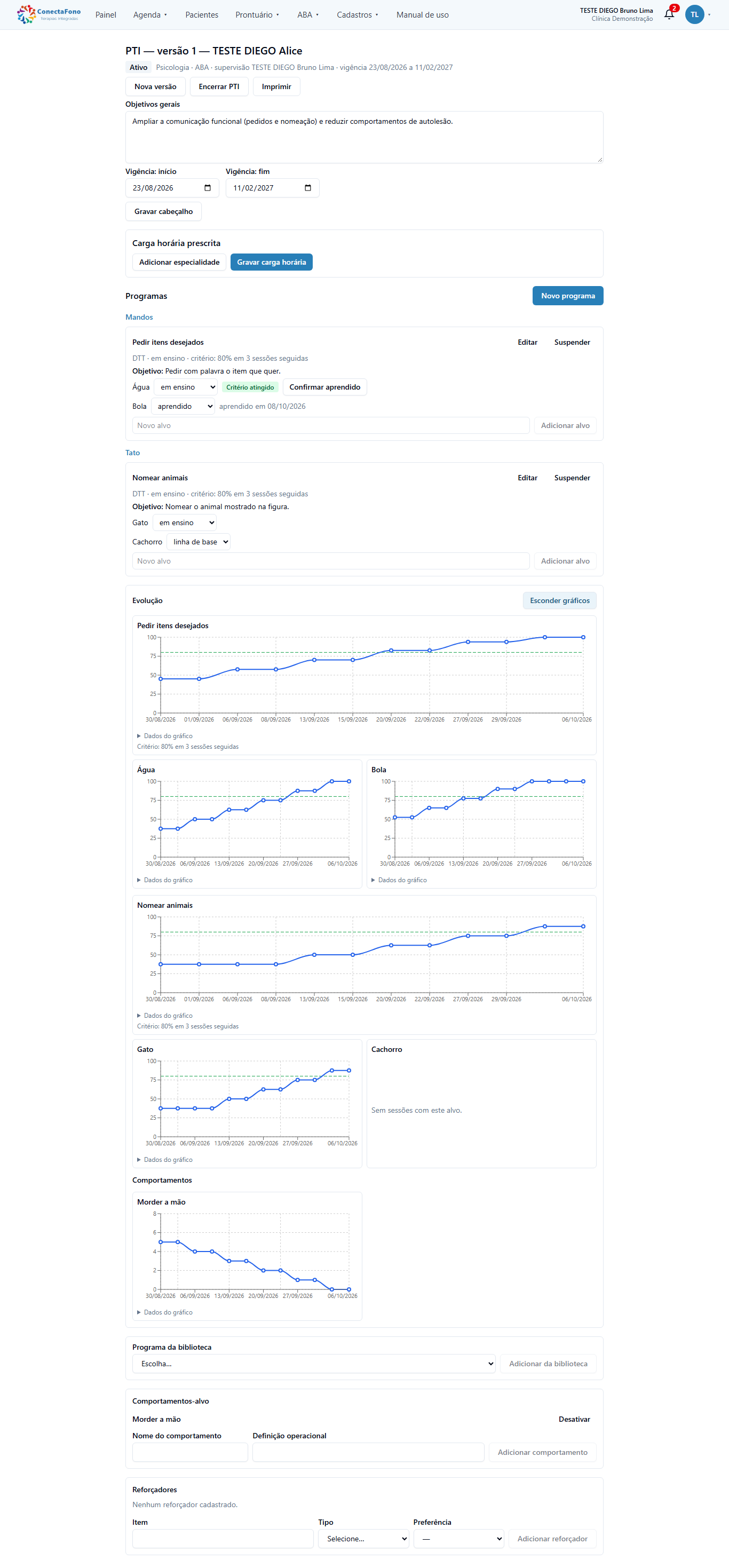Open the notifications bell
This screenshot has height=1568, width=729.
click(x=669, y=14)
